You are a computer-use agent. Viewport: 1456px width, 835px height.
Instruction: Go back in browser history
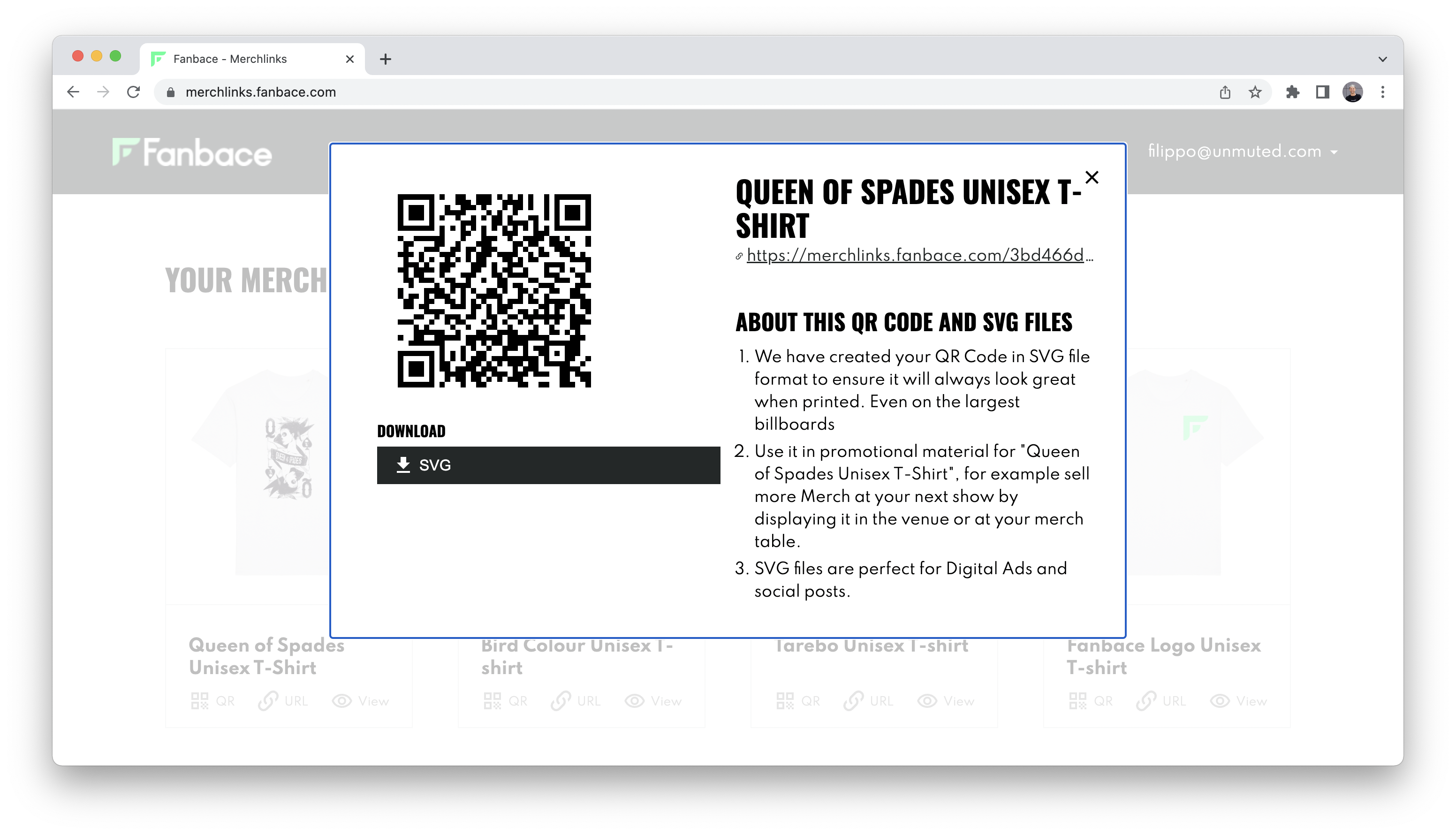point(73,92)
